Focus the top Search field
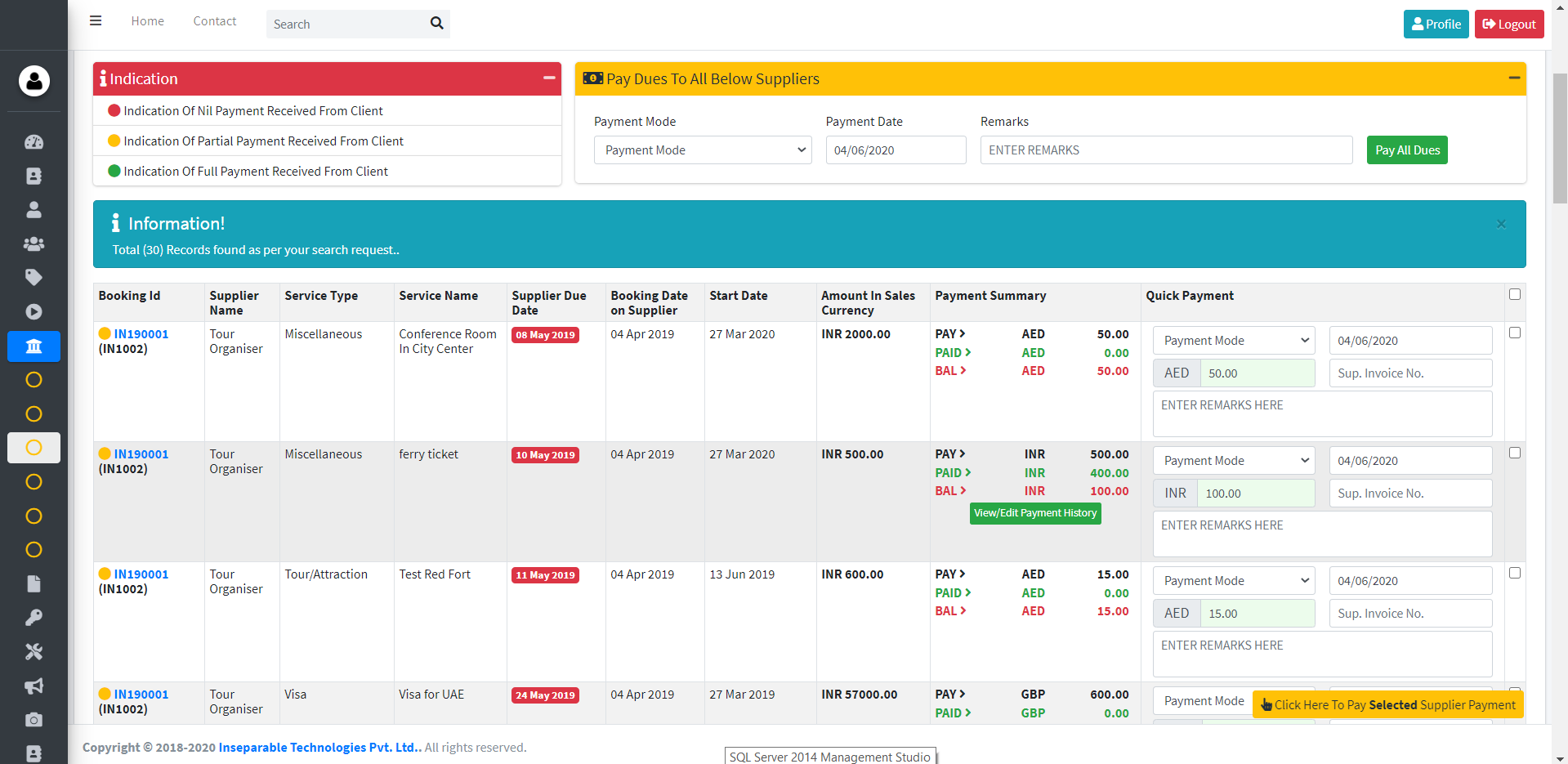This screenshot has height=764, width=1568. tap(346, 24)
